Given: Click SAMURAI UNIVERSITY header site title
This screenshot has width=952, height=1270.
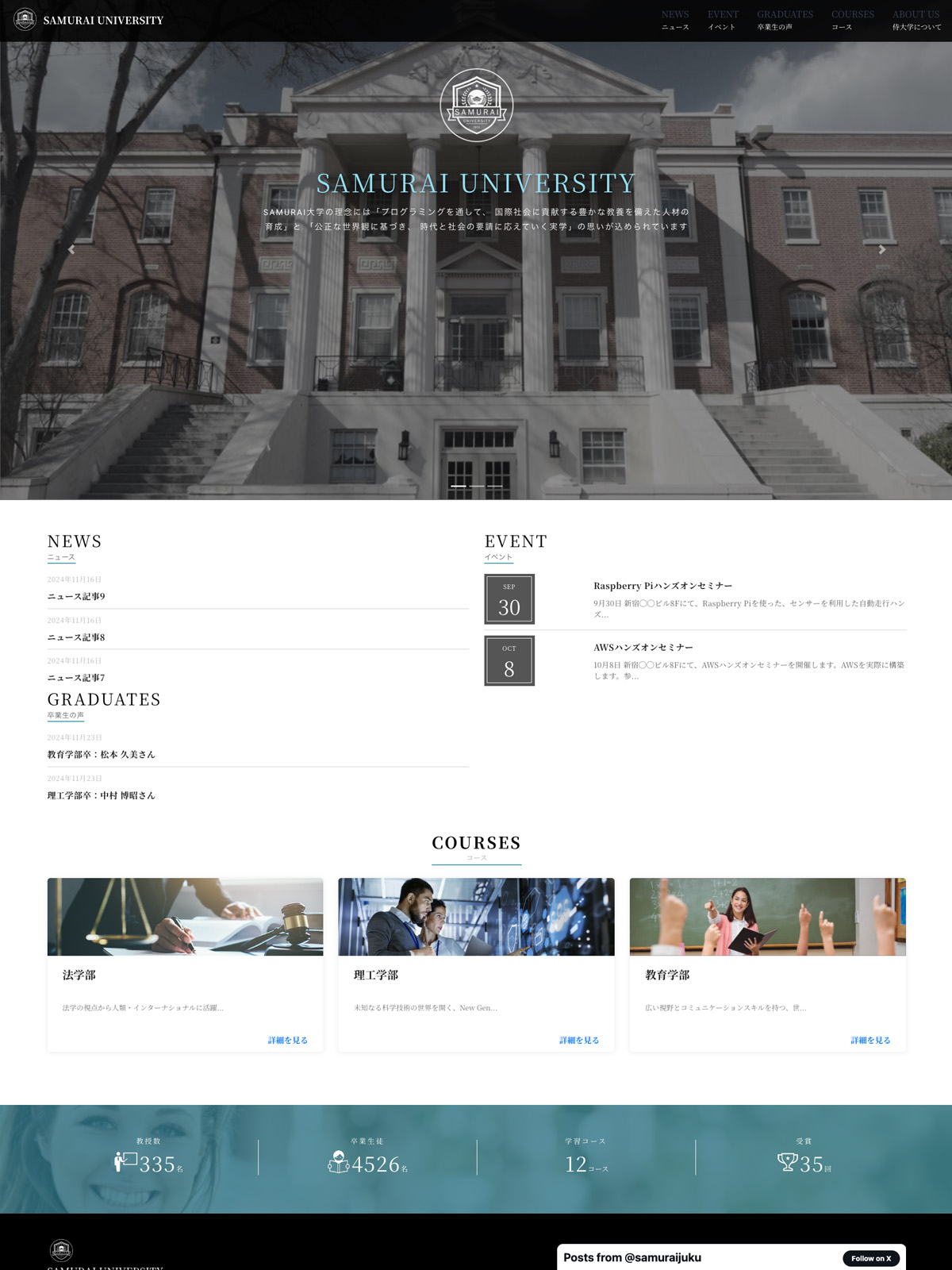Looking at the screenshot, I should point(103,20).
